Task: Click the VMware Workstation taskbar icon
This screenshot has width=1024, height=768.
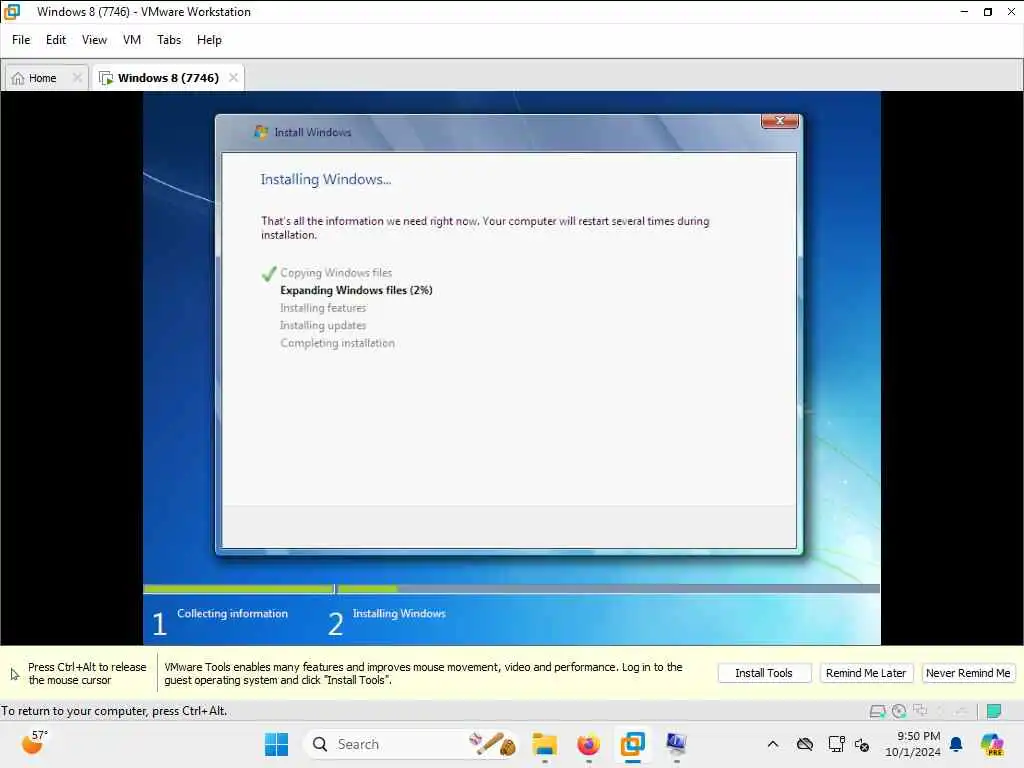Action: [x=633, y=744]
